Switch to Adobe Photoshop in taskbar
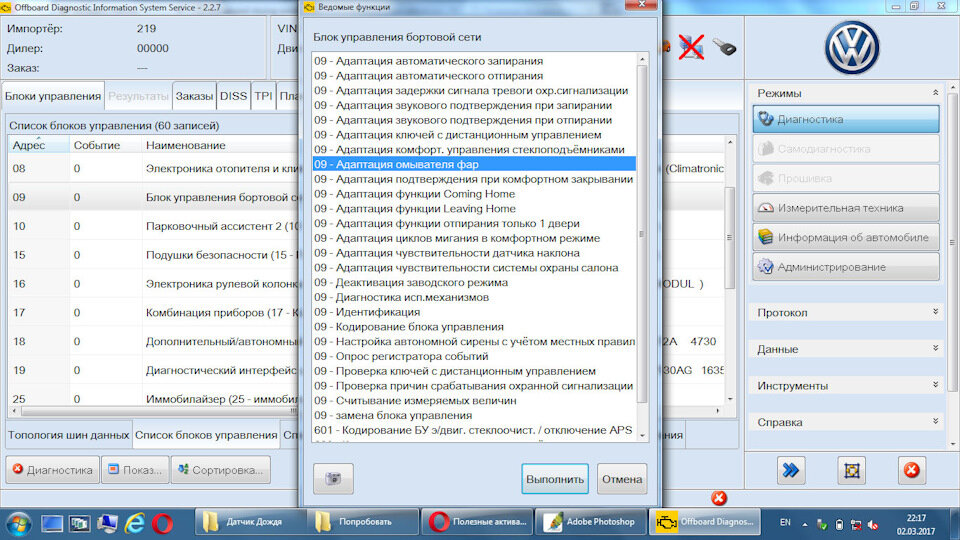Image resolution: width=960 pixels, height=540 pixels. coord(590,522)
